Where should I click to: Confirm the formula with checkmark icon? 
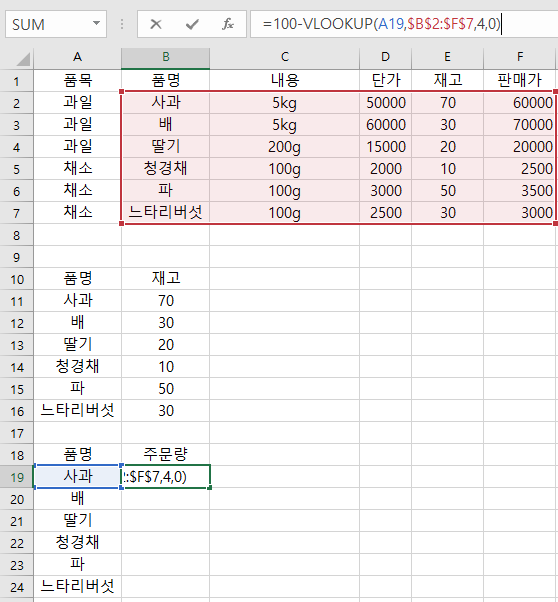192,25
